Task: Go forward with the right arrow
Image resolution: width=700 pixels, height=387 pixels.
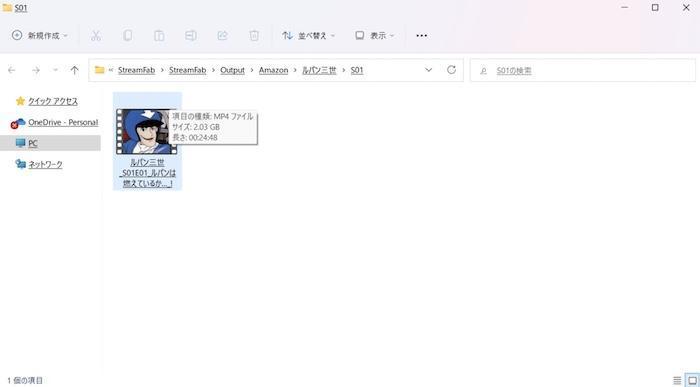Action: point(36,70)
